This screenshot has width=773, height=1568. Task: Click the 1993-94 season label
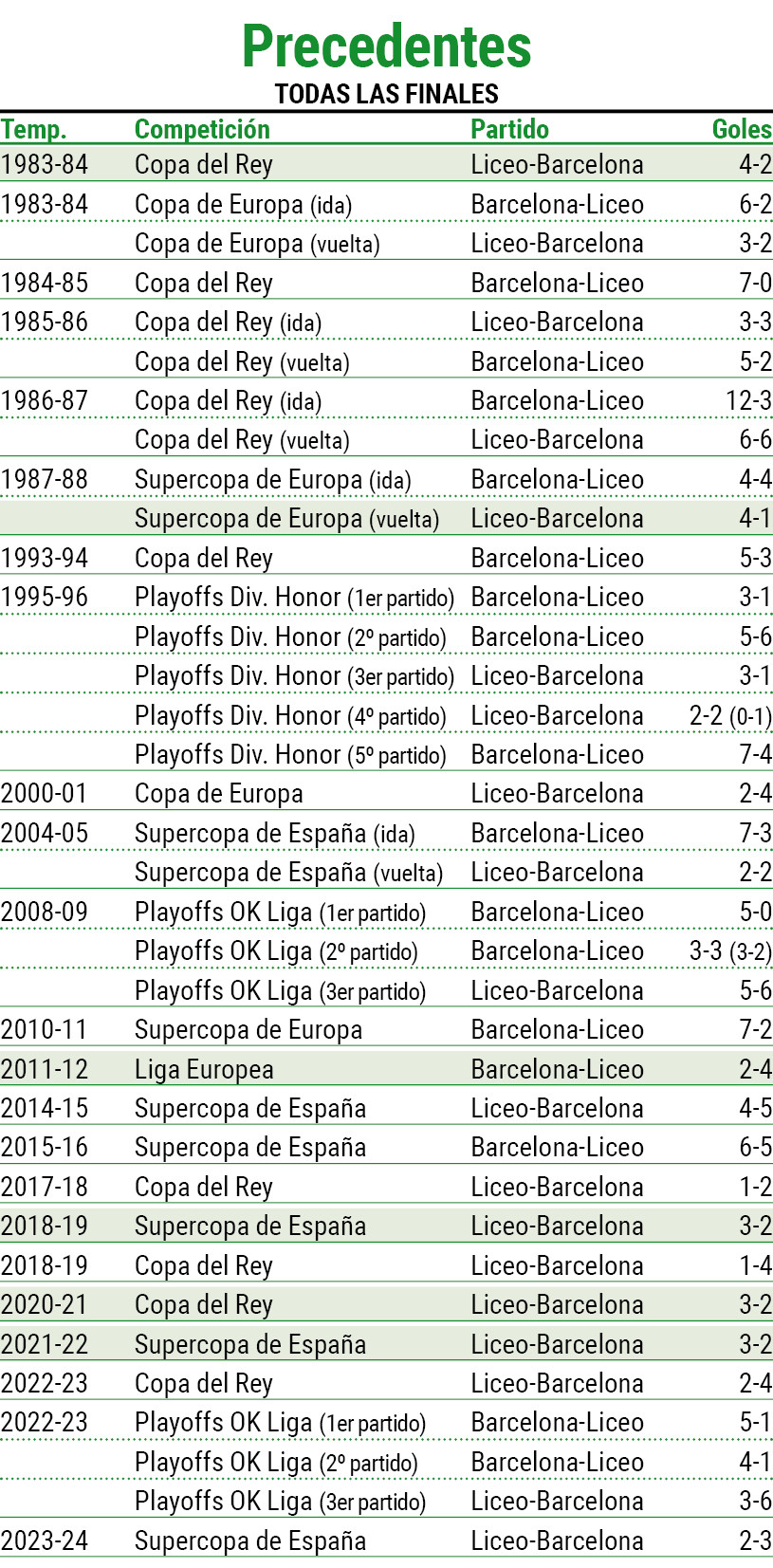point(45,558)
